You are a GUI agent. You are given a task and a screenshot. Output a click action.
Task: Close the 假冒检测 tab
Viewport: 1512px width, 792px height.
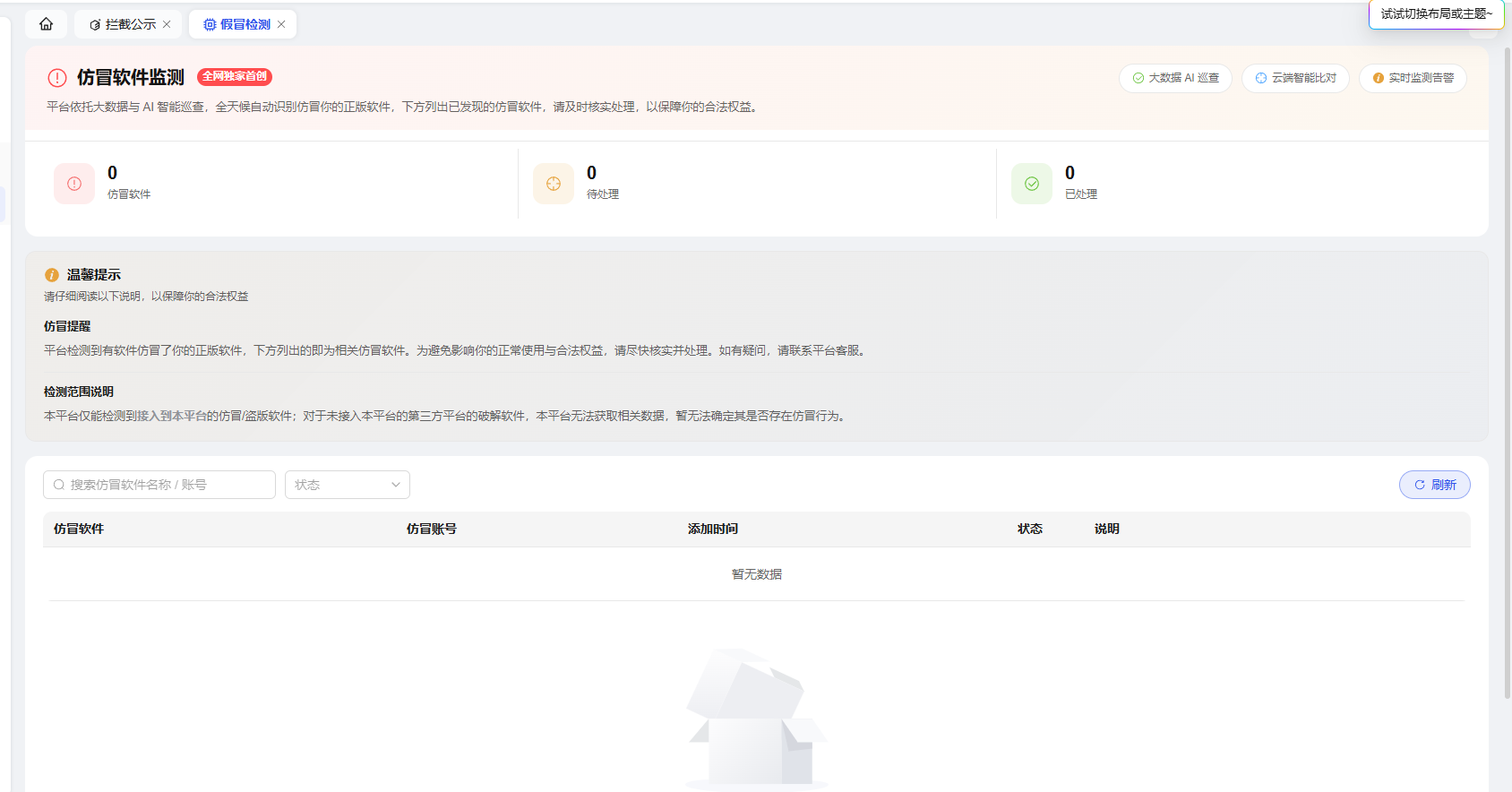click(x=281, y=24)
